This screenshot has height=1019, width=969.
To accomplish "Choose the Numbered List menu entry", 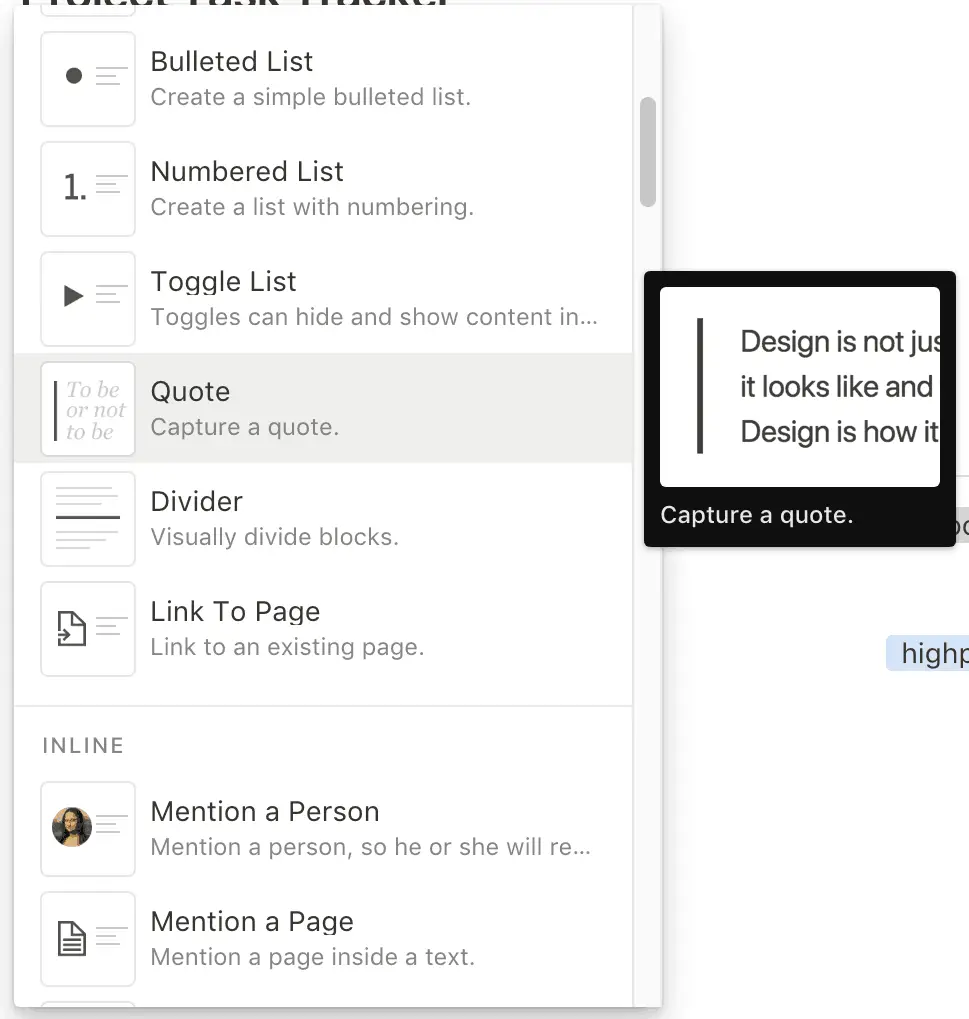I will coord(323,188).
